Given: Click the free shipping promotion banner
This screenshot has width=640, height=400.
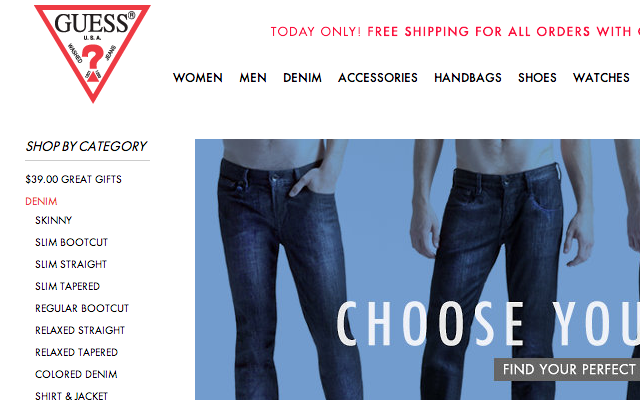Looking at the screenshot, I should [455, 31].
